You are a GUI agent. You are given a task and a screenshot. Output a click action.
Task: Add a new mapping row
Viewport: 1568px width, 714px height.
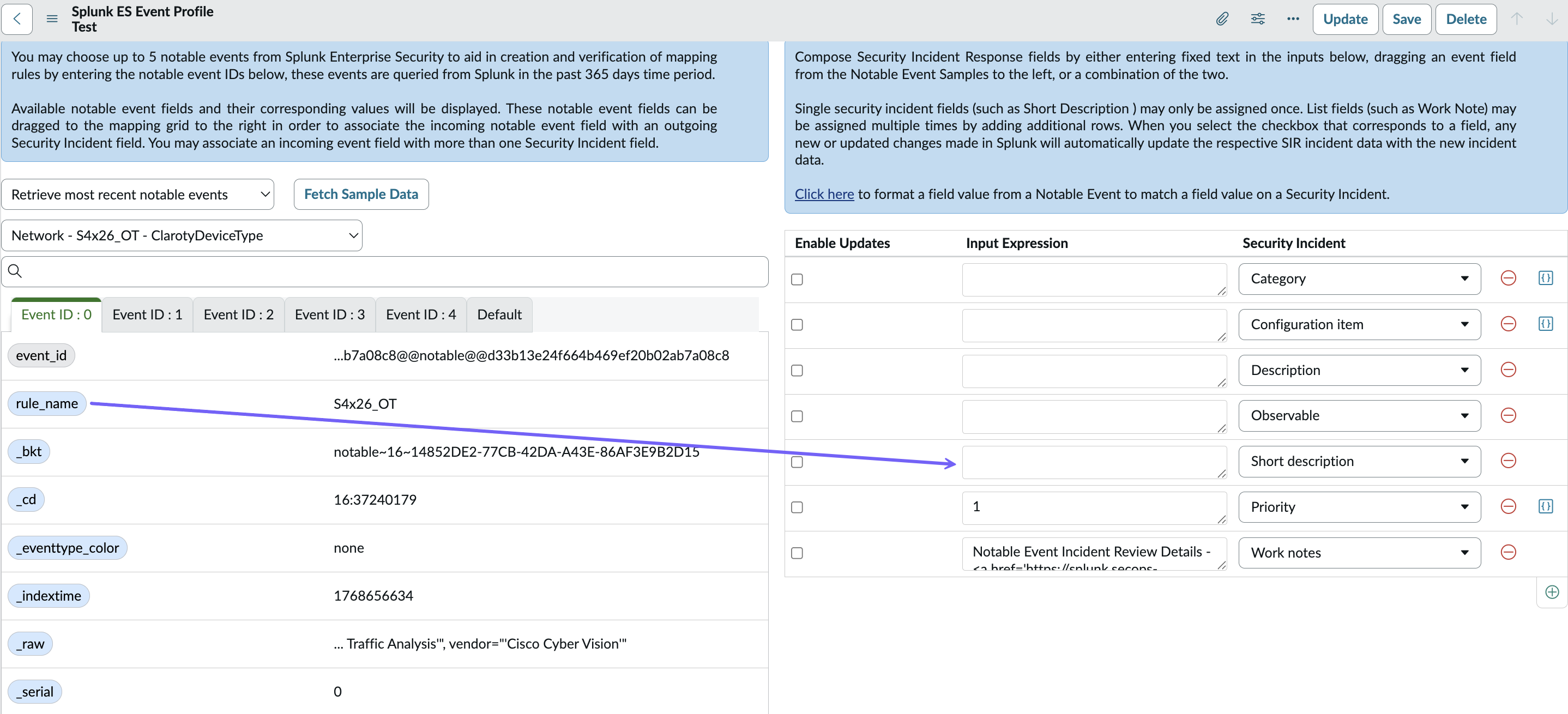[1552, 592]
